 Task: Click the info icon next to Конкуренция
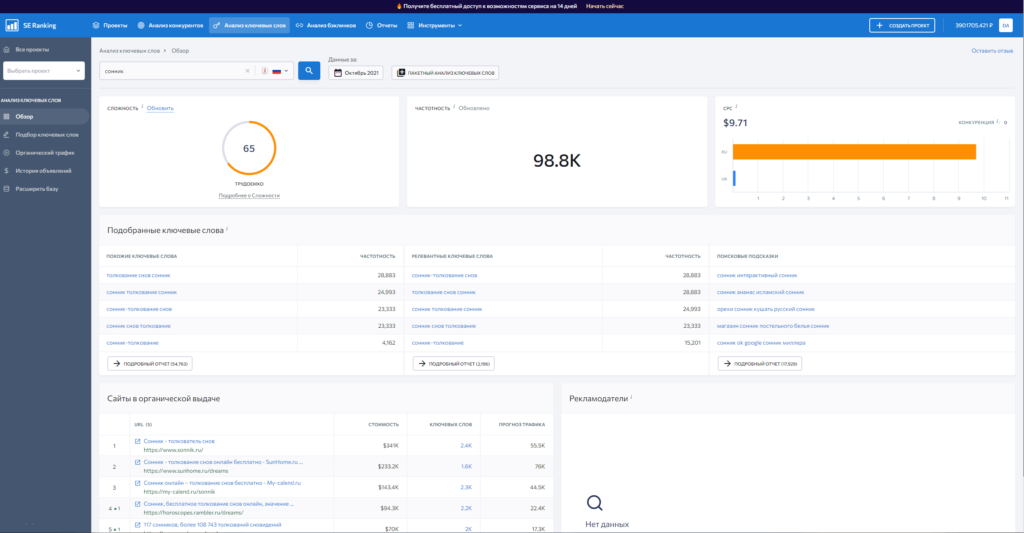pyautogui.click(x=997, y=121)
